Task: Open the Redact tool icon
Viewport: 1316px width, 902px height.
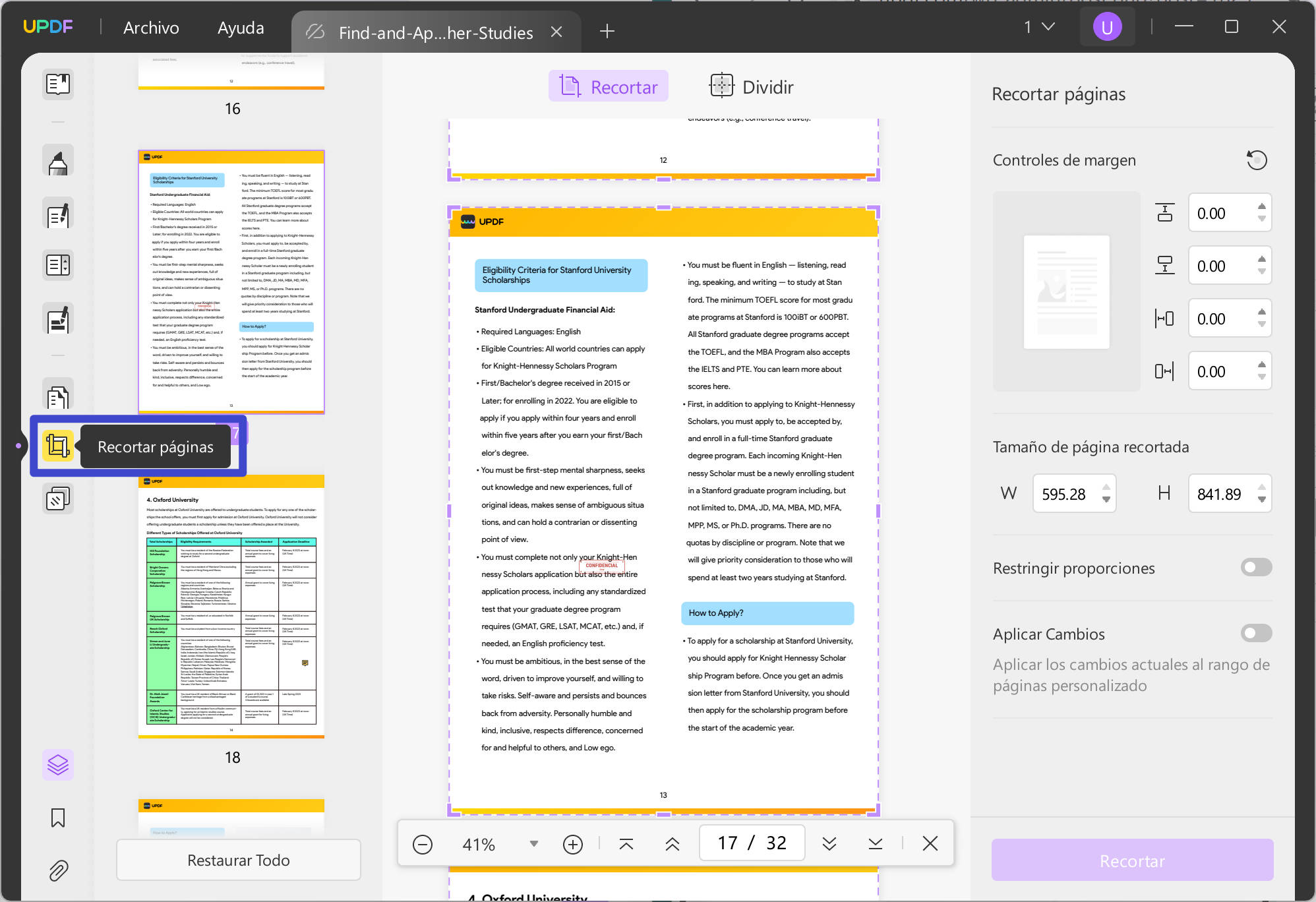Action: (x=58, y=320)
